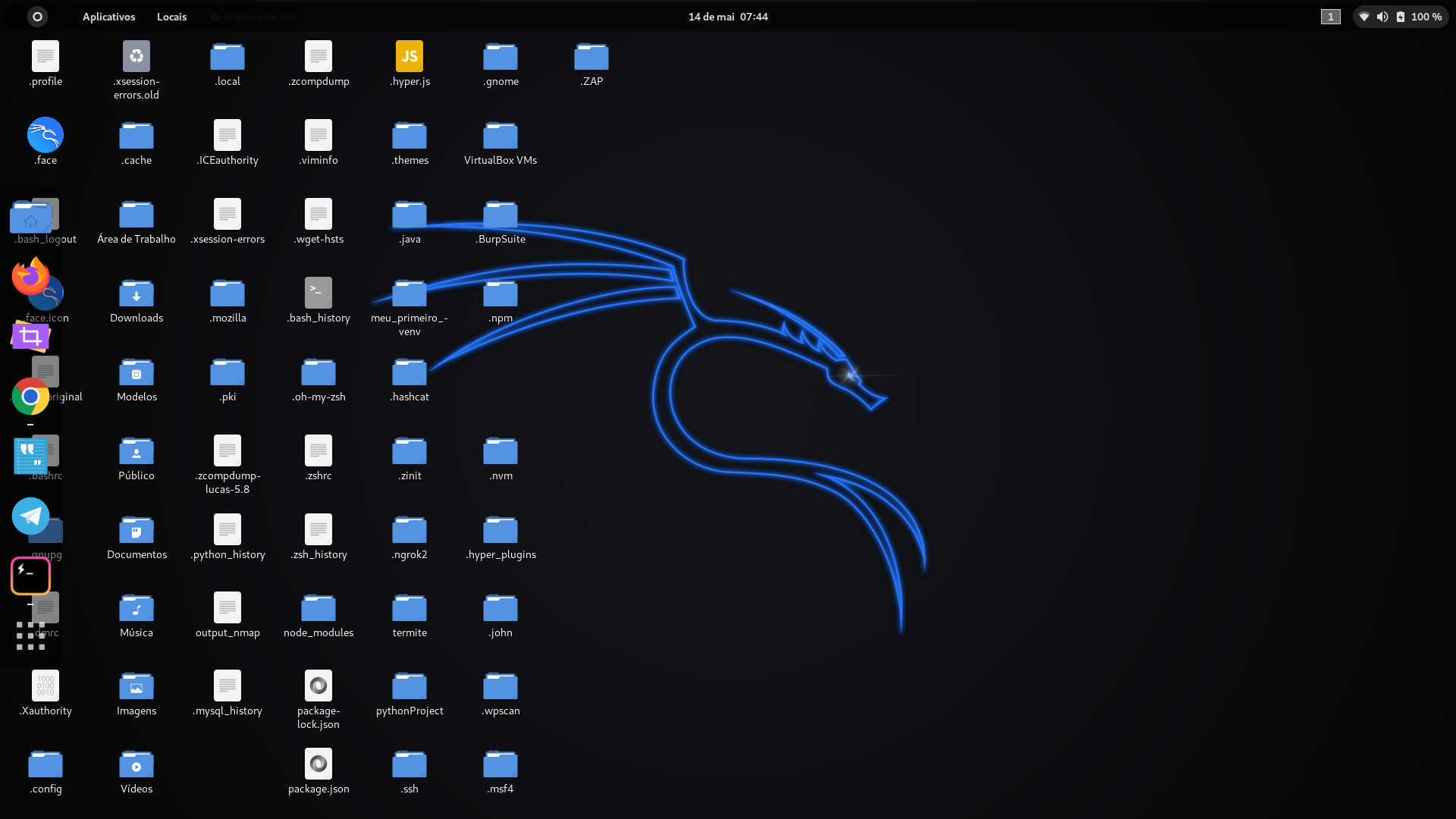The image size is (1456, 819).
Task: Select the Música folder
Action: tap(136, 607)
